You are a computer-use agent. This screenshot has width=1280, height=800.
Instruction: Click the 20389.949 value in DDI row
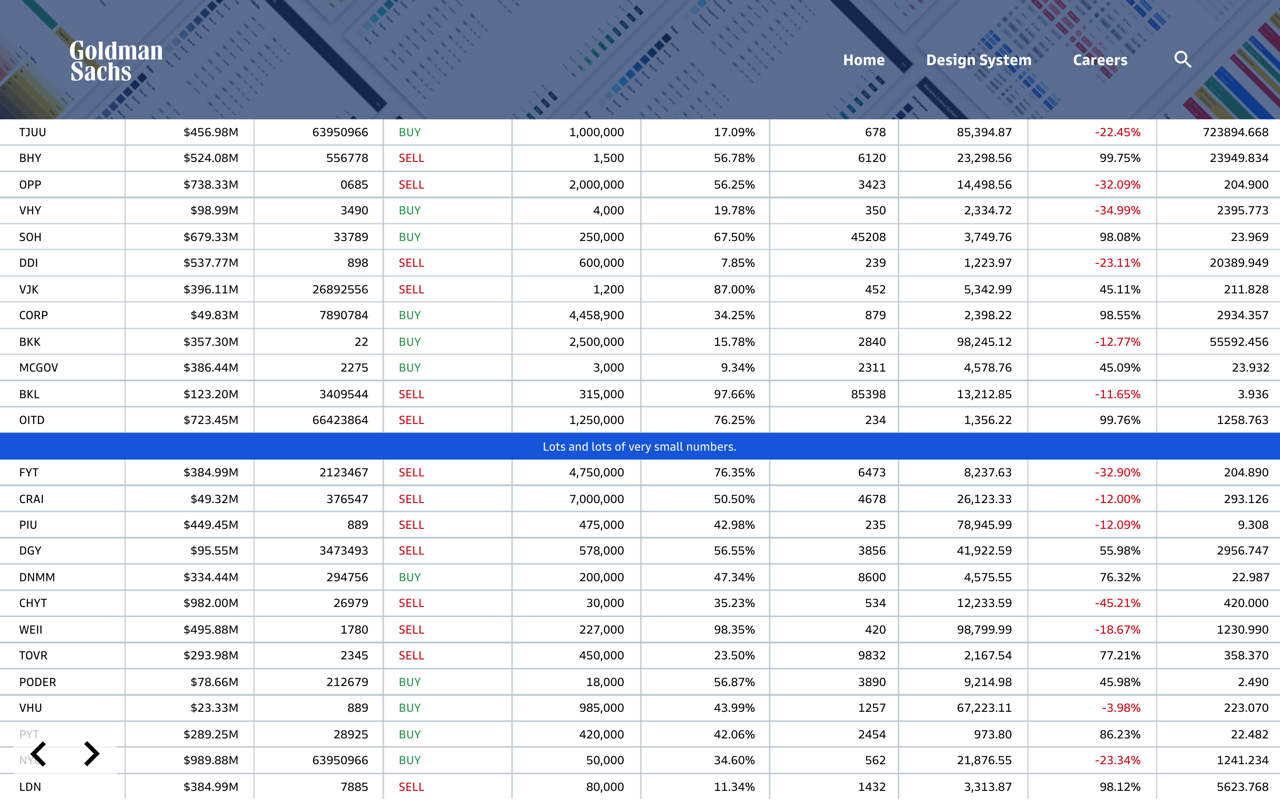point(1239,263)
